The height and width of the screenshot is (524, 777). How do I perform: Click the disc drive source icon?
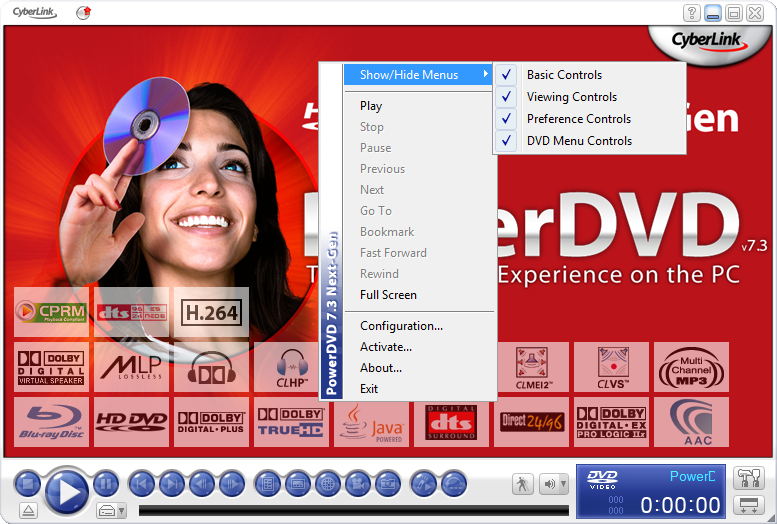[107, 510]
